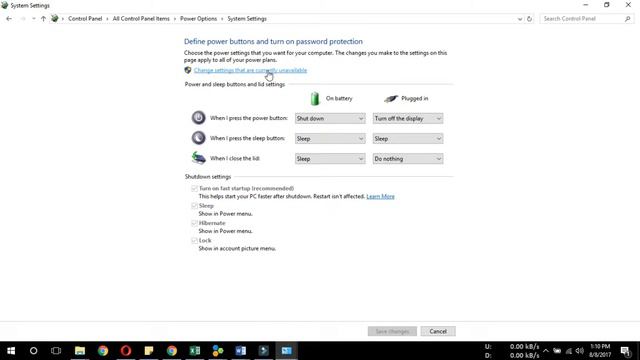
Task: Open power button Plugged in dropdown
Action: point(408,118)
